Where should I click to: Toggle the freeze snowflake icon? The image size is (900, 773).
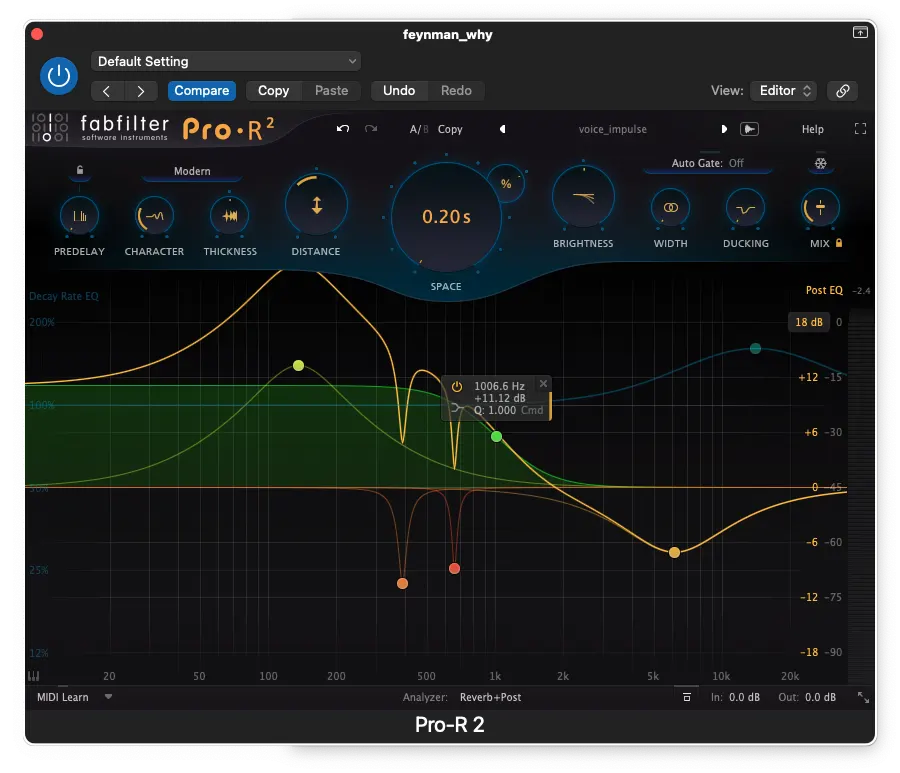pos(821,164)
